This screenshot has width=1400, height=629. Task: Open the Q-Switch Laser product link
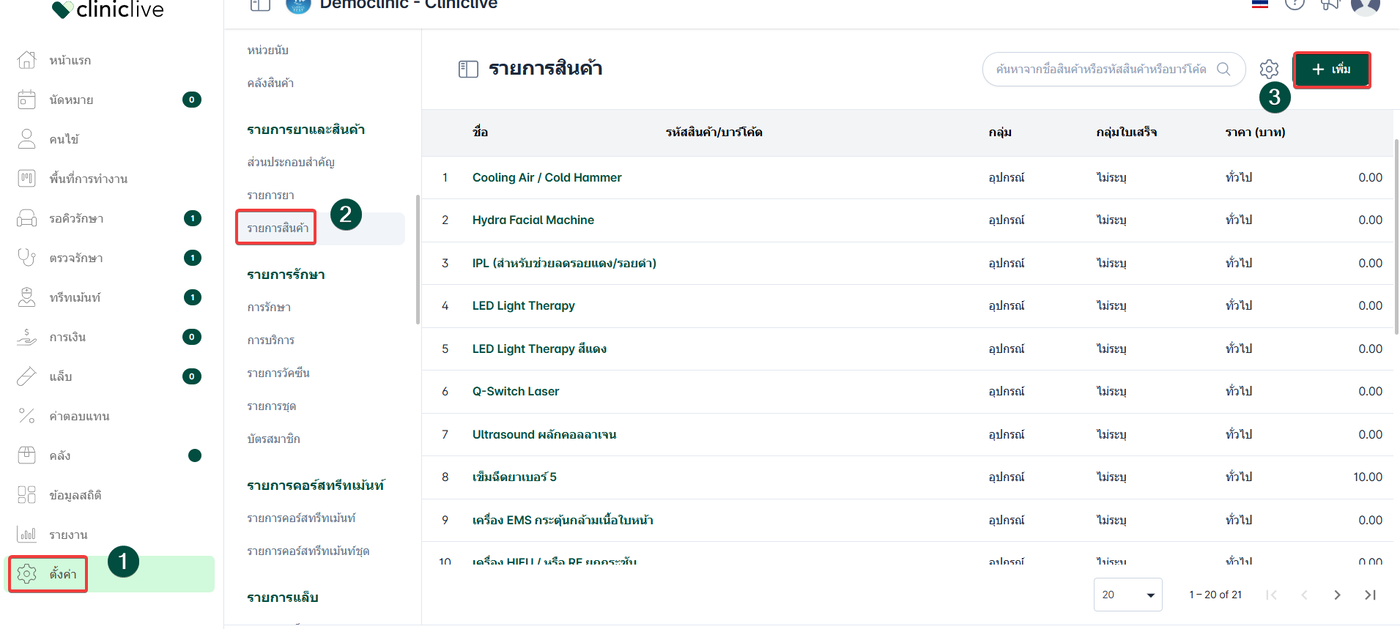point(515,391)
